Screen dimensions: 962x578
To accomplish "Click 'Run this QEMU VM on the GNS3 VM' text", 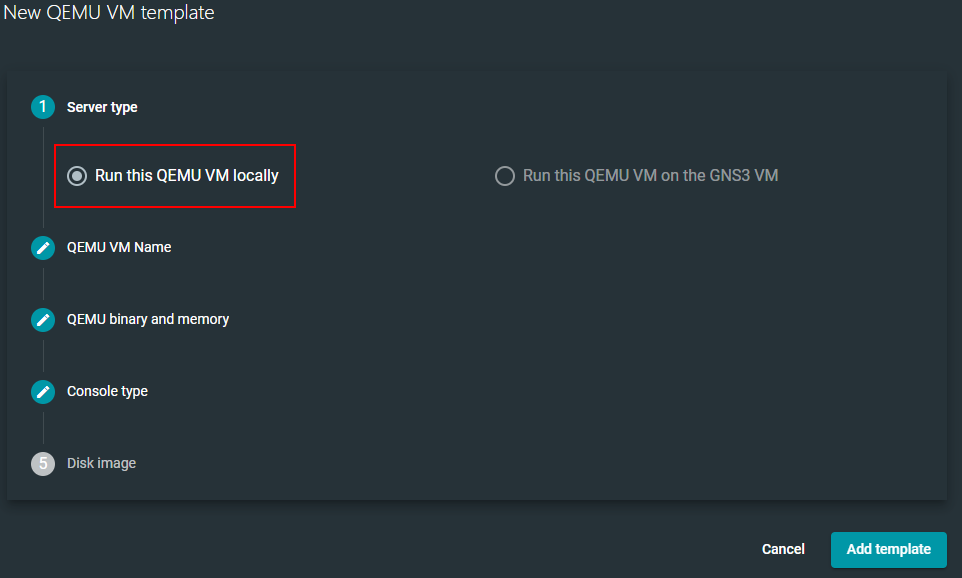I will 650,176.
